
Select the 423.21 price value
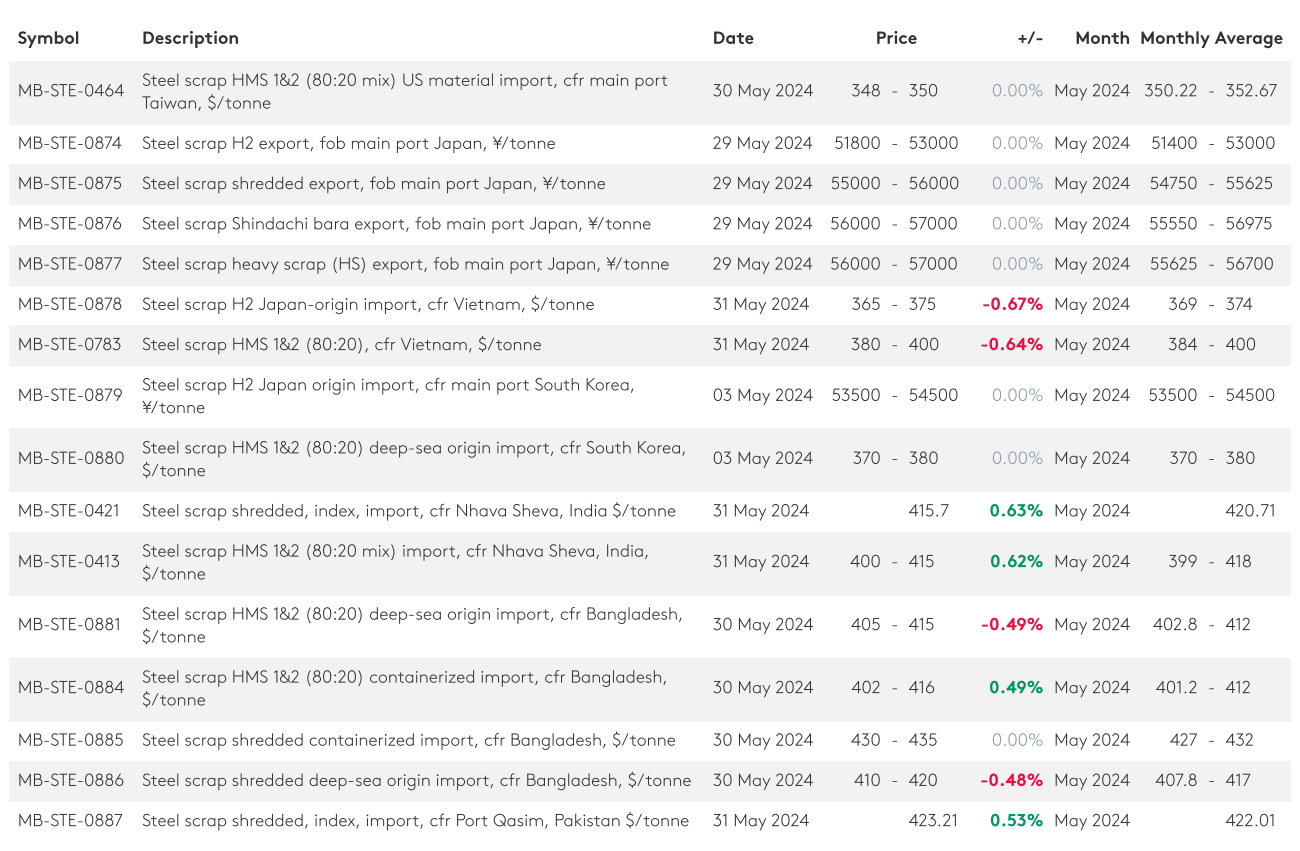click(x=933, y=821)
